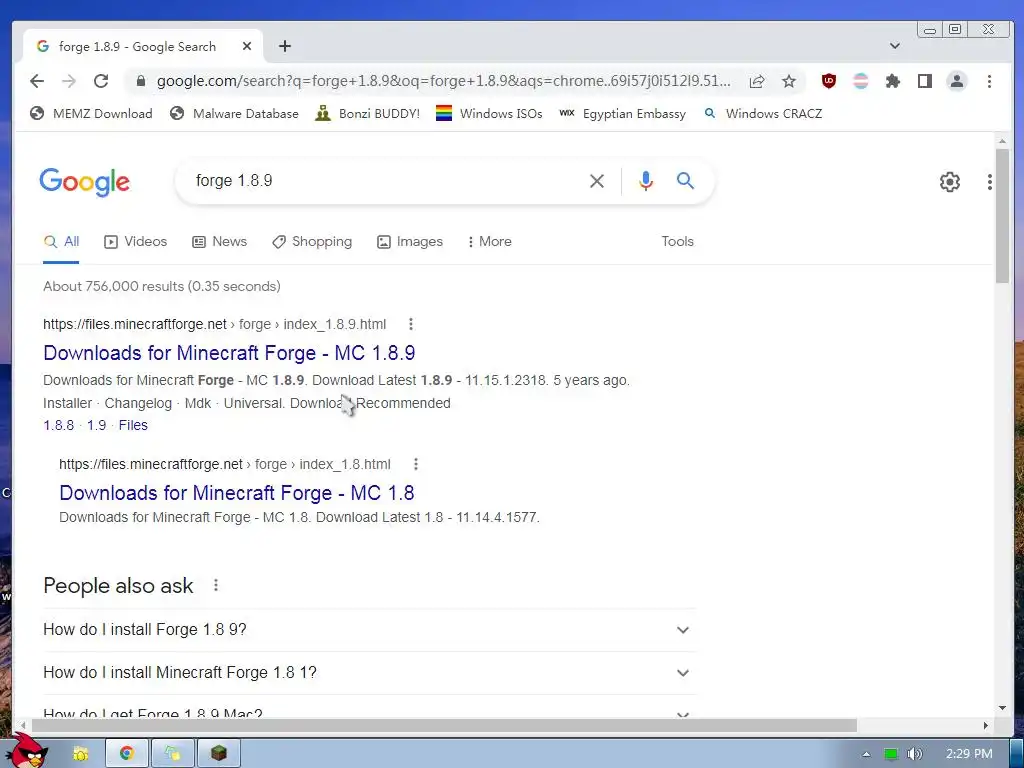Open the tab search dropdown chevron

coord(895,46)
